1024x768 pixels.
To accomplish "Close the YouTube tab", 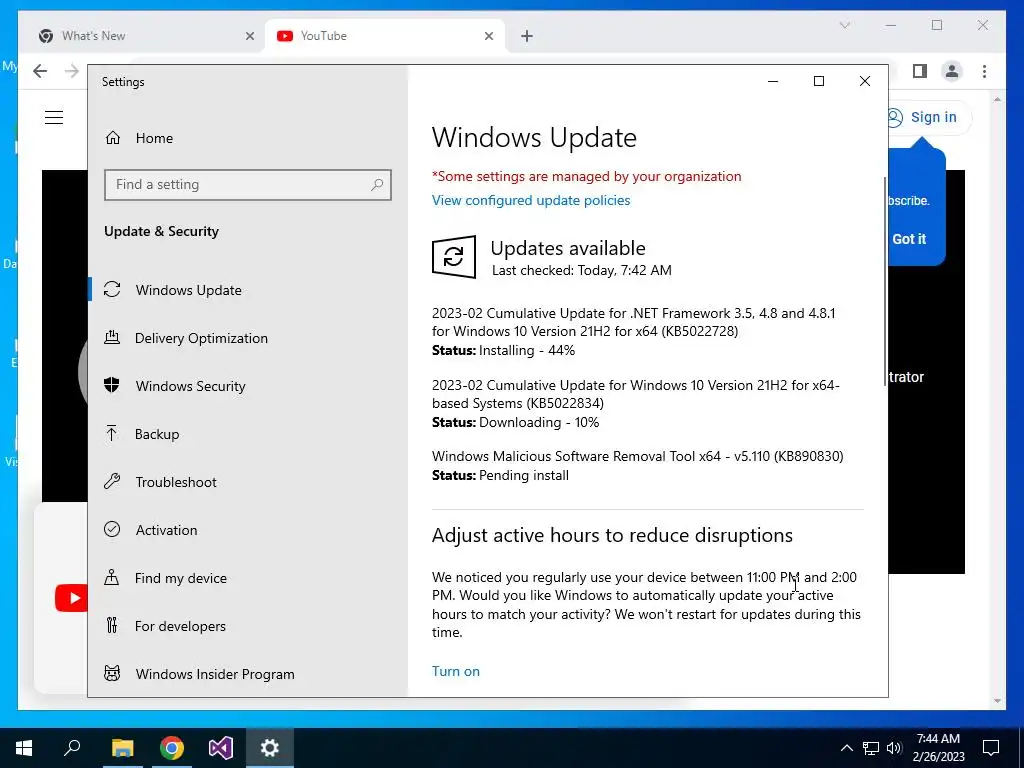I will click(x=489, y=36).
